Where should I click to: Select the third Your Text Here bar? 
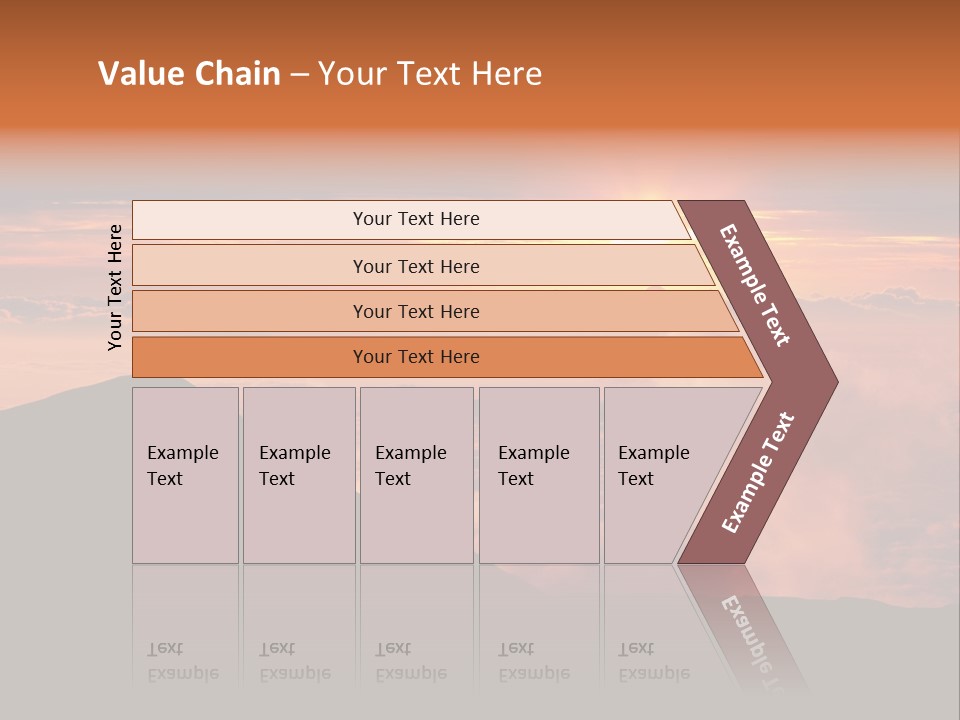[435, 311]
